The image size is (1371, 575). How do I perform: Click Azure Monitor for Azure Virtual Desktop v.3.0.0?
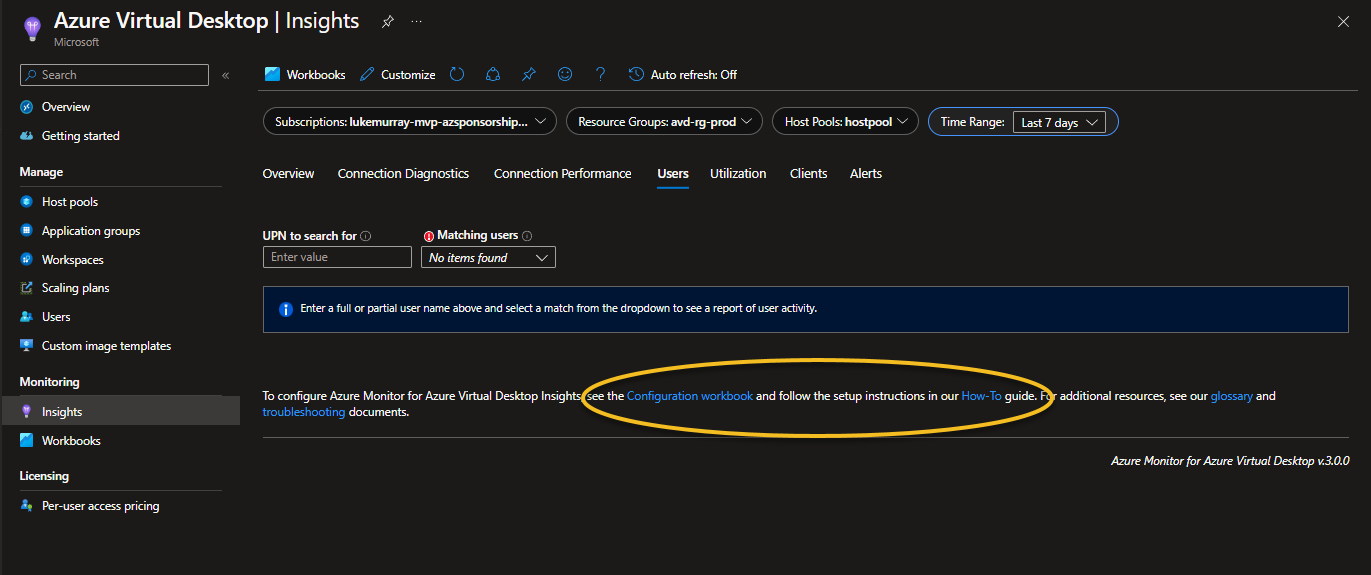[1230, 461]
